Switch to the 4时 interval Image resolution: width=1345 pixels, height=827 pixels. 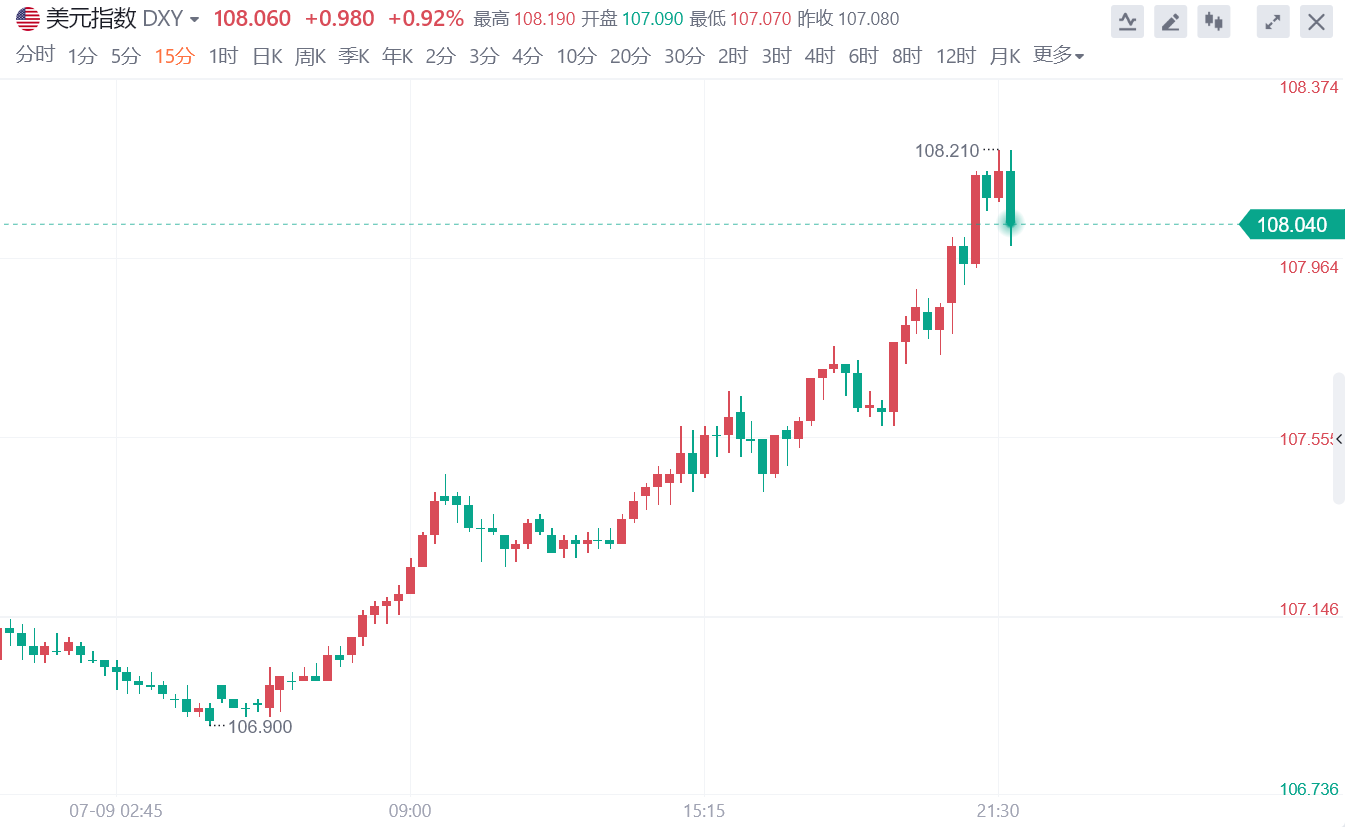[819, 57]
